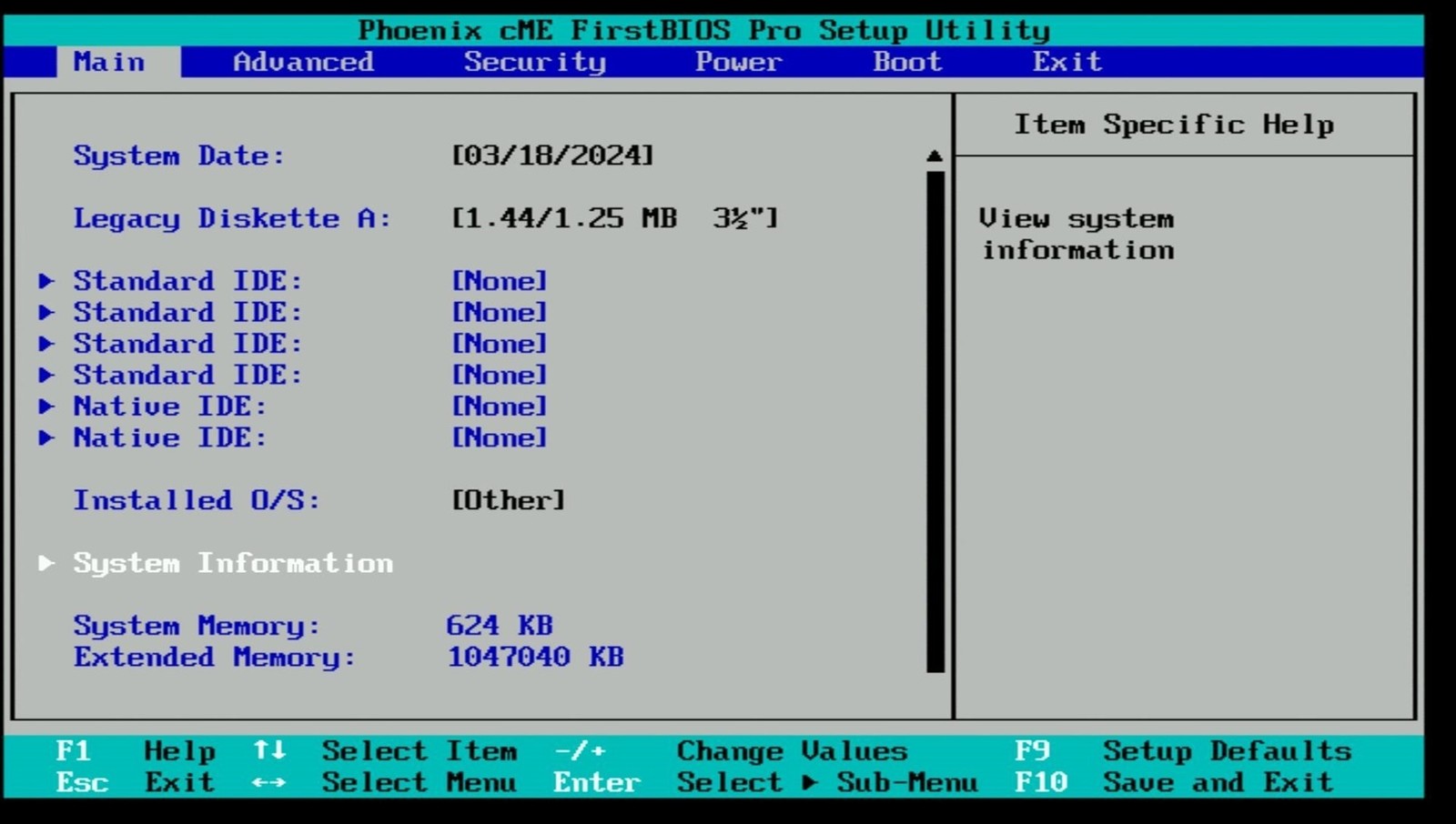
Task: Open the Boot menu tab
Action: (x=907, y=62)
